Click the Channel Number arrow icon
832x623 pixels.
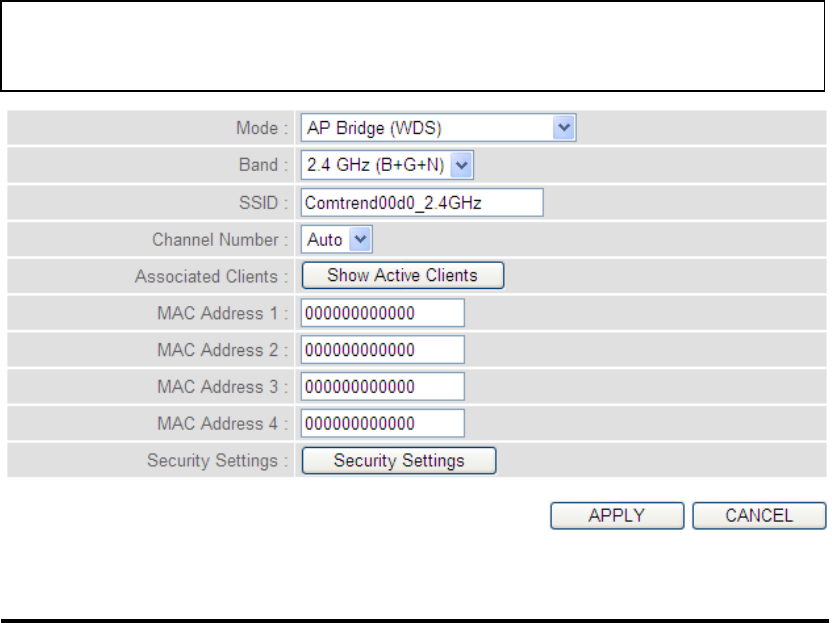click(x=360, y=239)
